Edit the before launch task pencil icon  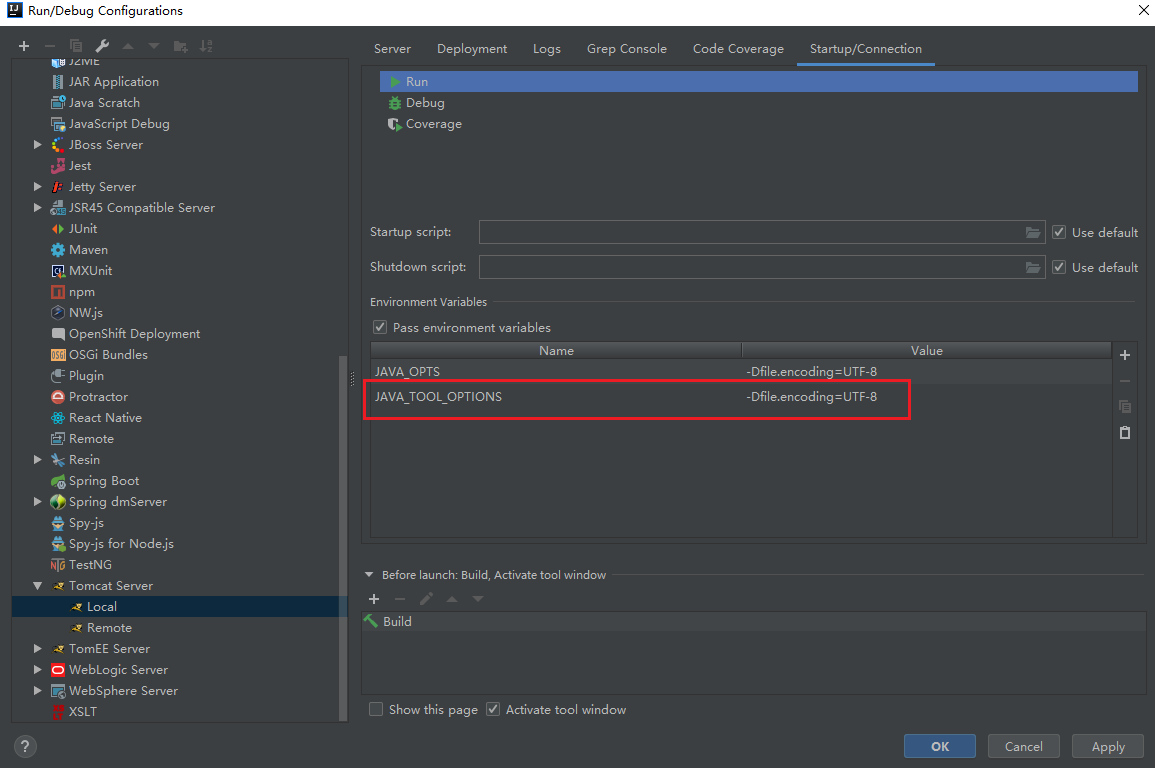[426, 599]
